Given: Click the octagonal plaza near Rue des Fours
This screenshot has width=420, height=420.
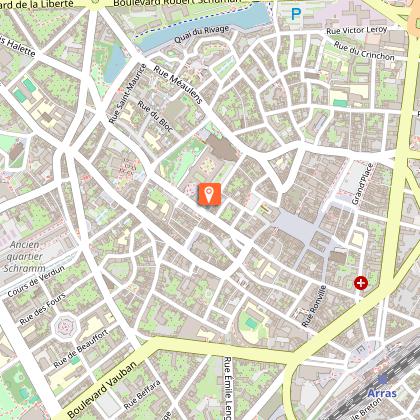Looking at the screenshot, I should pyautogui.click(x=66, y=327).
